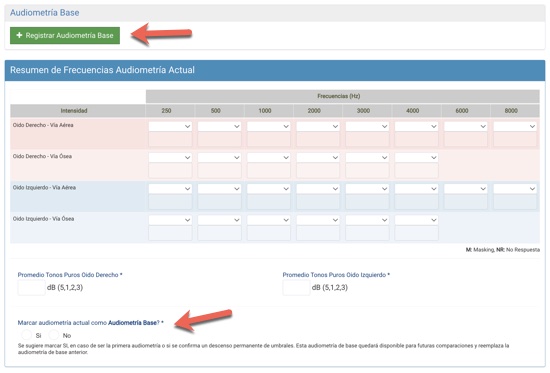Click the Intensidad column header
This screenshot has height=373, width=550.
pyautogui.click(x=78, y=111)
